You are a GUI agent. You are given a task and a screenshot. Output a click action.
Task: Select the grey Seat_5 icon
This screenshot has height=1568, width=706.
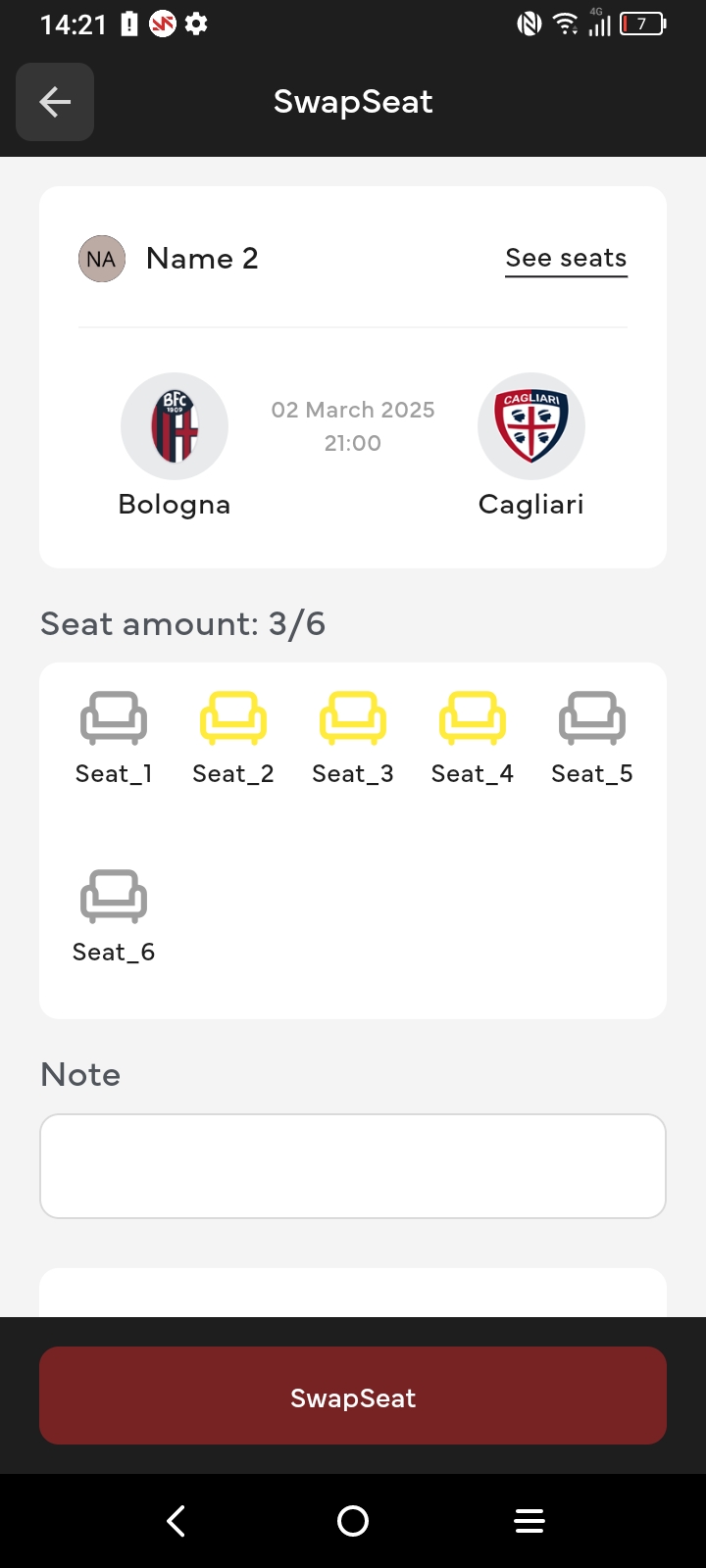[592, 718]
